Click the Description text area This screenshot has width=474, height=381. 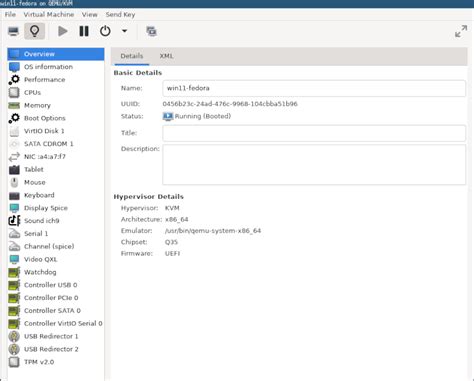coord(314,164)
